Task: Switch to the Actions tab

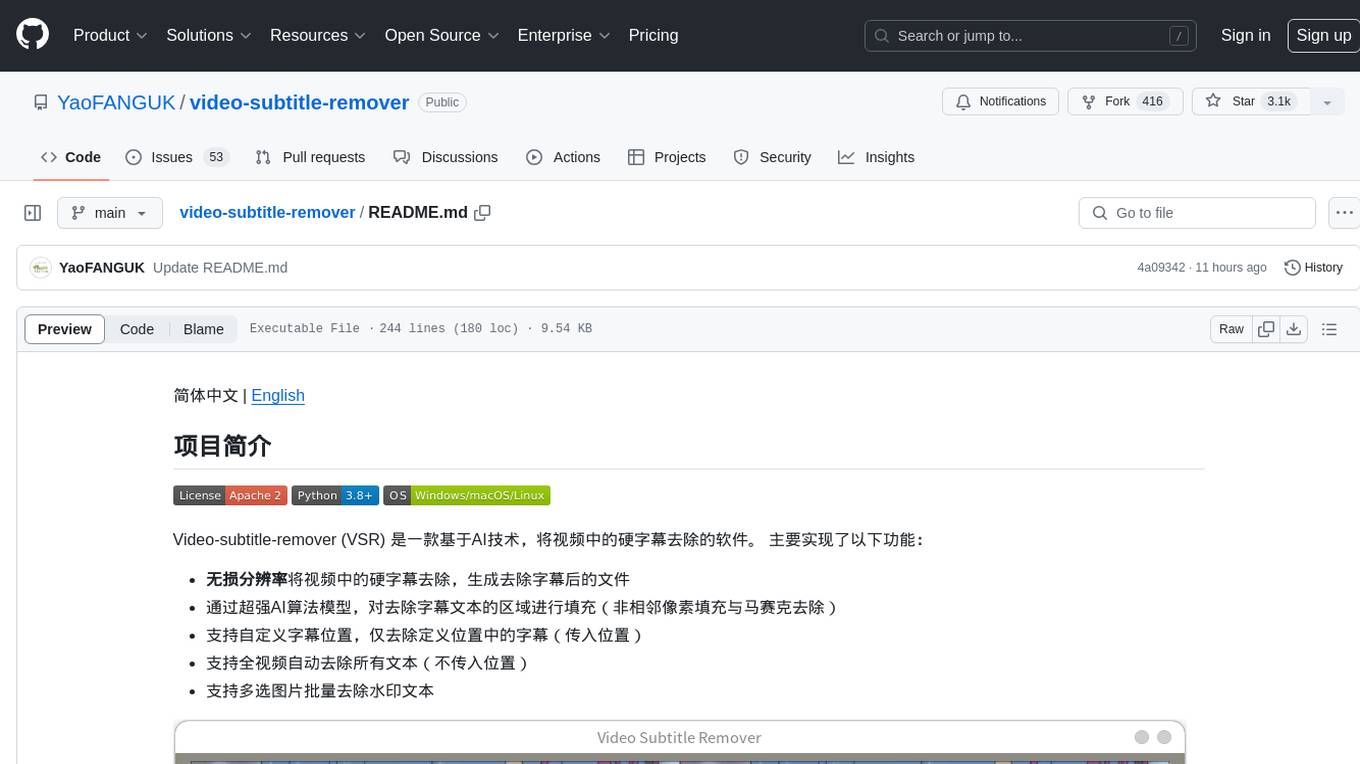Action: (x=563, y=157)
